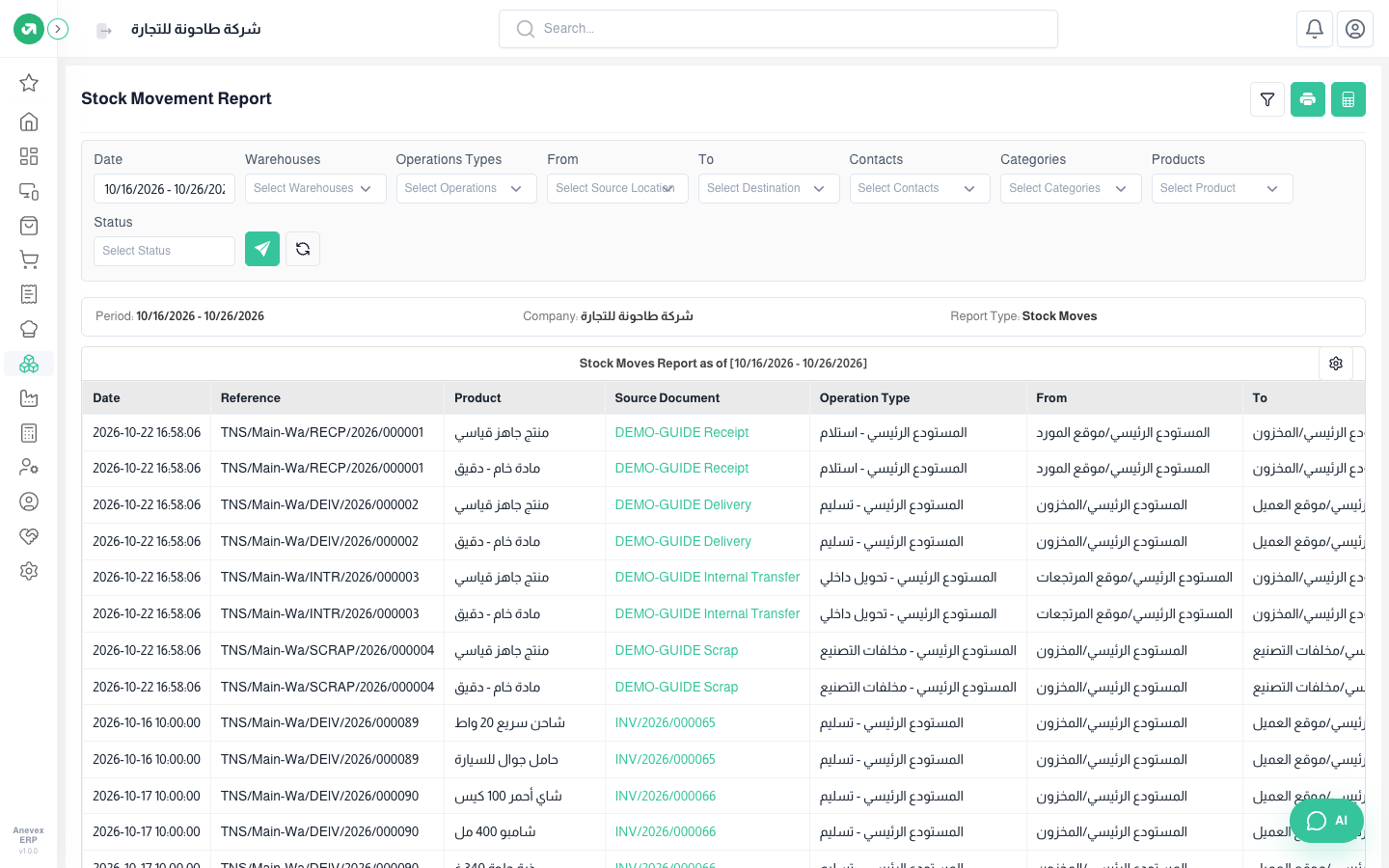This screenshot has width=1389, height=868.
Task: Expand the Select Operations dropdown
Action: coord(467,189)
